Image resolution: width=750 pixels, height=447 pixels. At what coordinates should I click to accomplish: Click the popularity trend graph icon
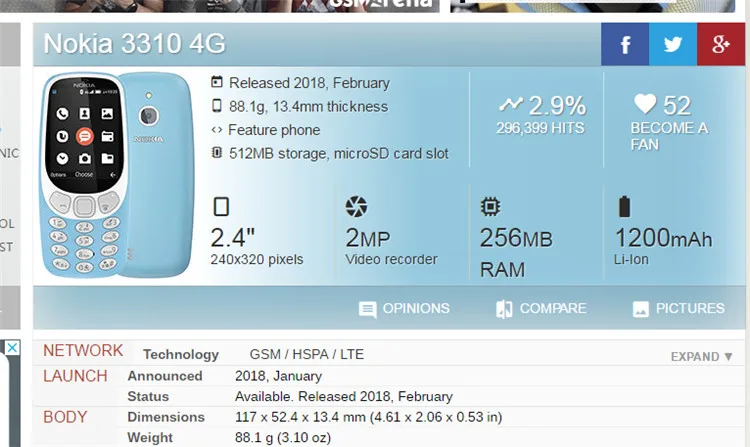click(511, 104)
